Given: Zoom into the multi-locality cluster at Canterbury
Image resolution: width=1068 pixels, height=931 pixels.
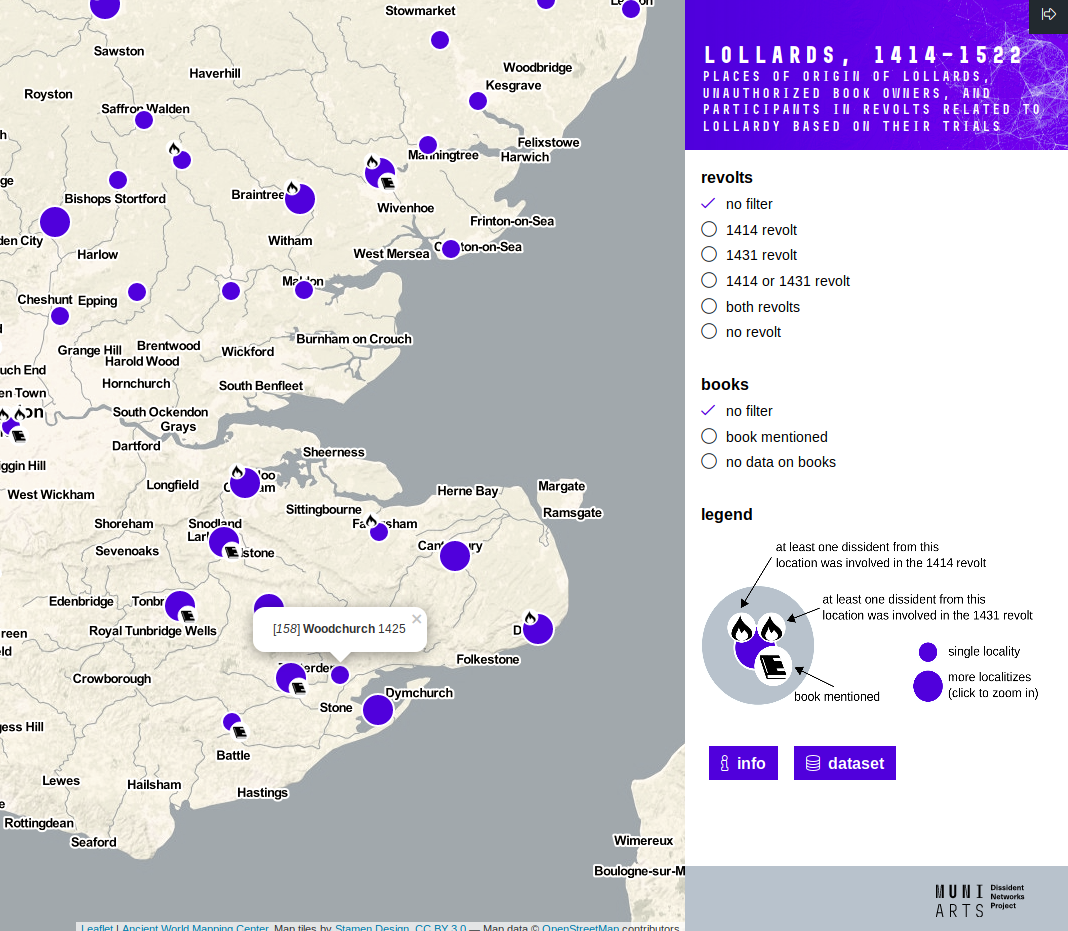Looking at the screenshot, I should (455, 556).
